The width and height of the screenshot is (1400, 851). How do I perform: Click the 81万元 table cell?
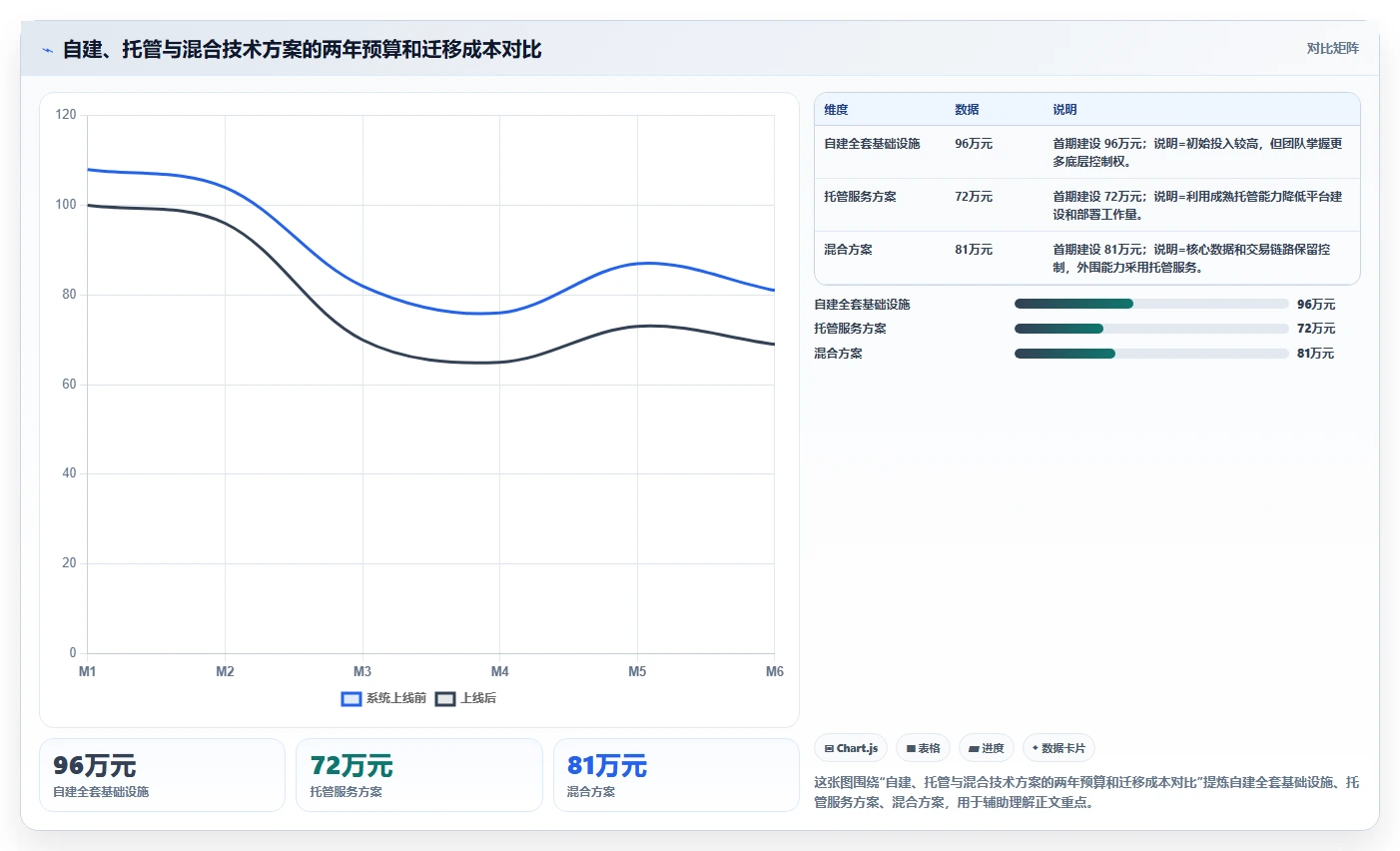pyautogui.click(x=974, y=250)
